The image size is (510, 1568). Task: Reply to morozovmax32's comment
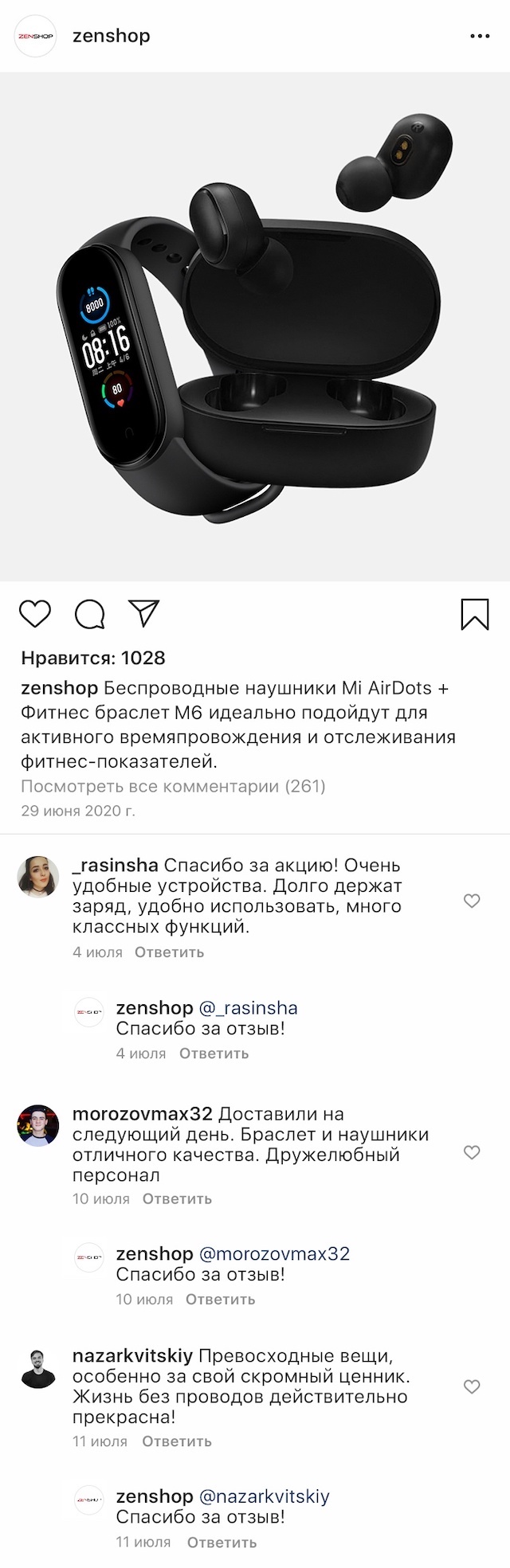177,1199
